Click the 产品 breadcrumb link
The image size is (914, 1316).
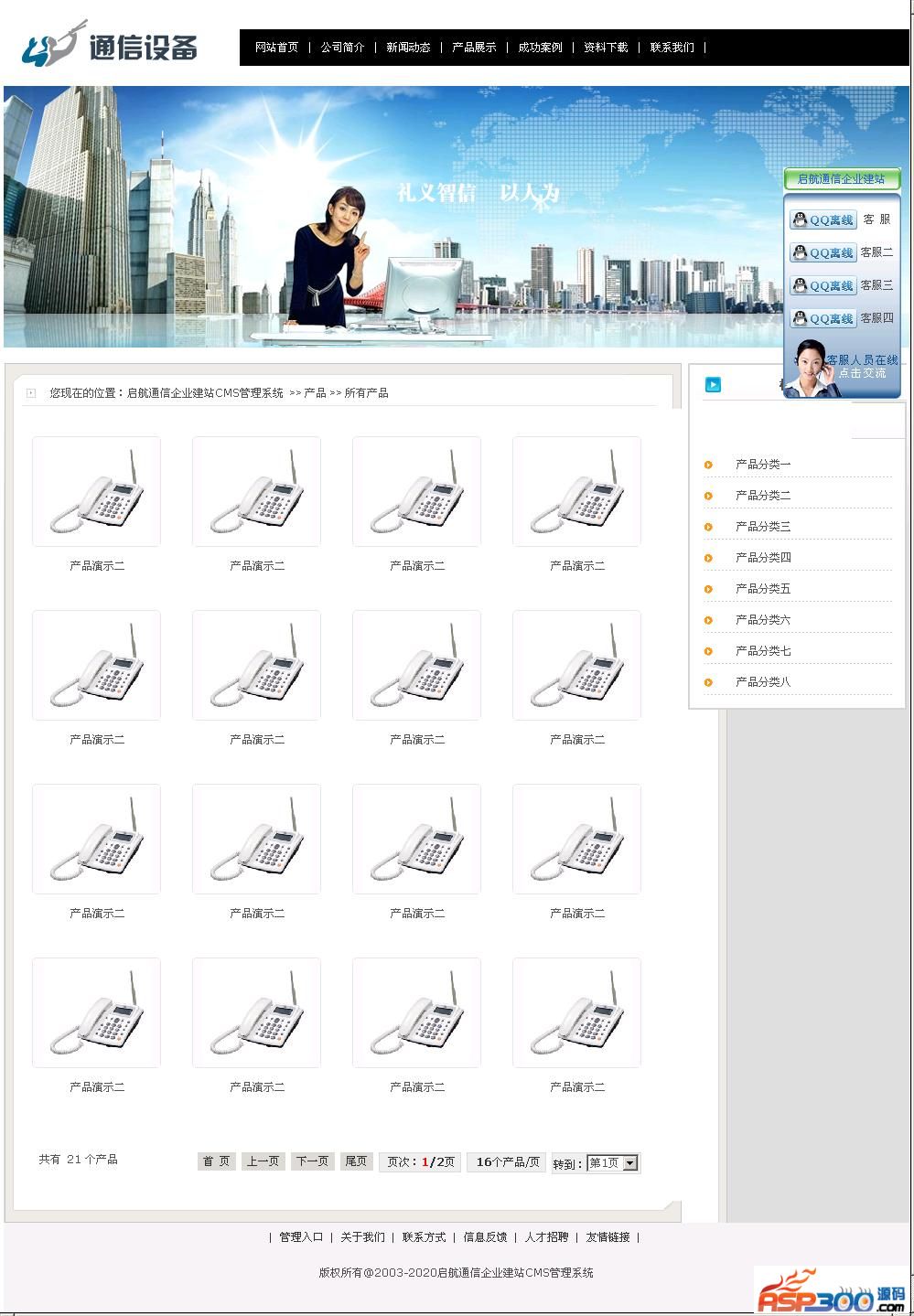315,393
